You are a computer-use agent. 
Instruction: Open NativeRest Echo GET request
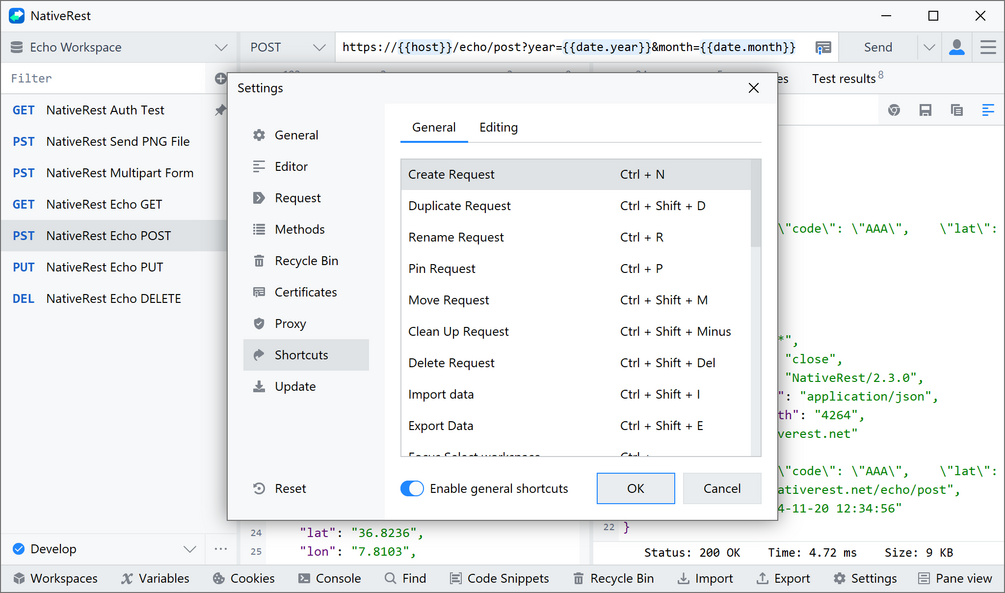[114, 205]
